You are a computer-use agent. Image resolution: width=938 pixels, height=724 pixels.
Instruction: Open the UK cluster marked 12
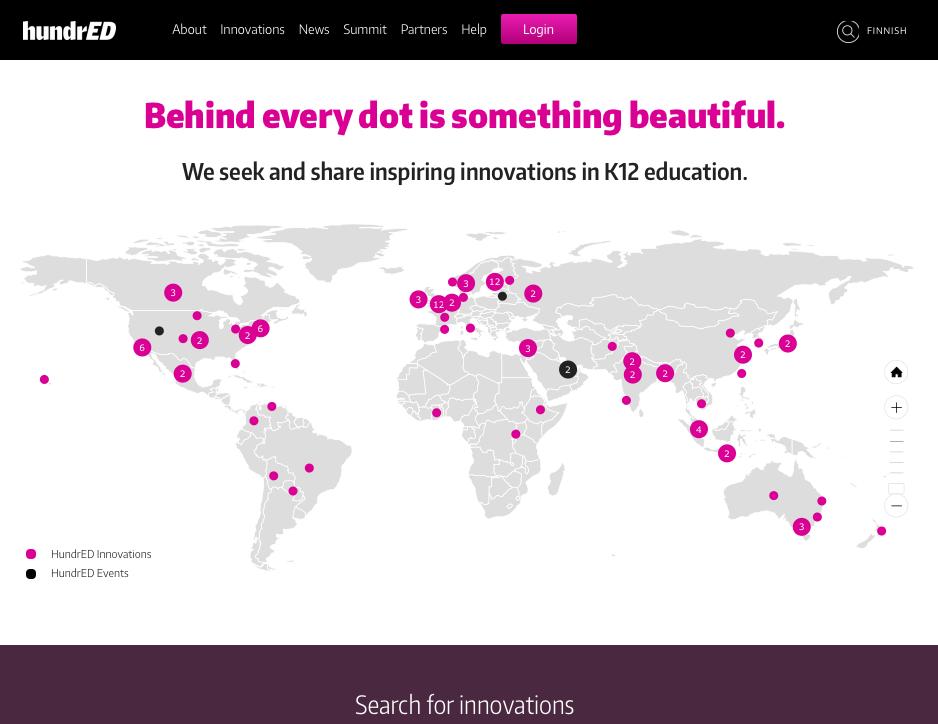tap(438, 304)
